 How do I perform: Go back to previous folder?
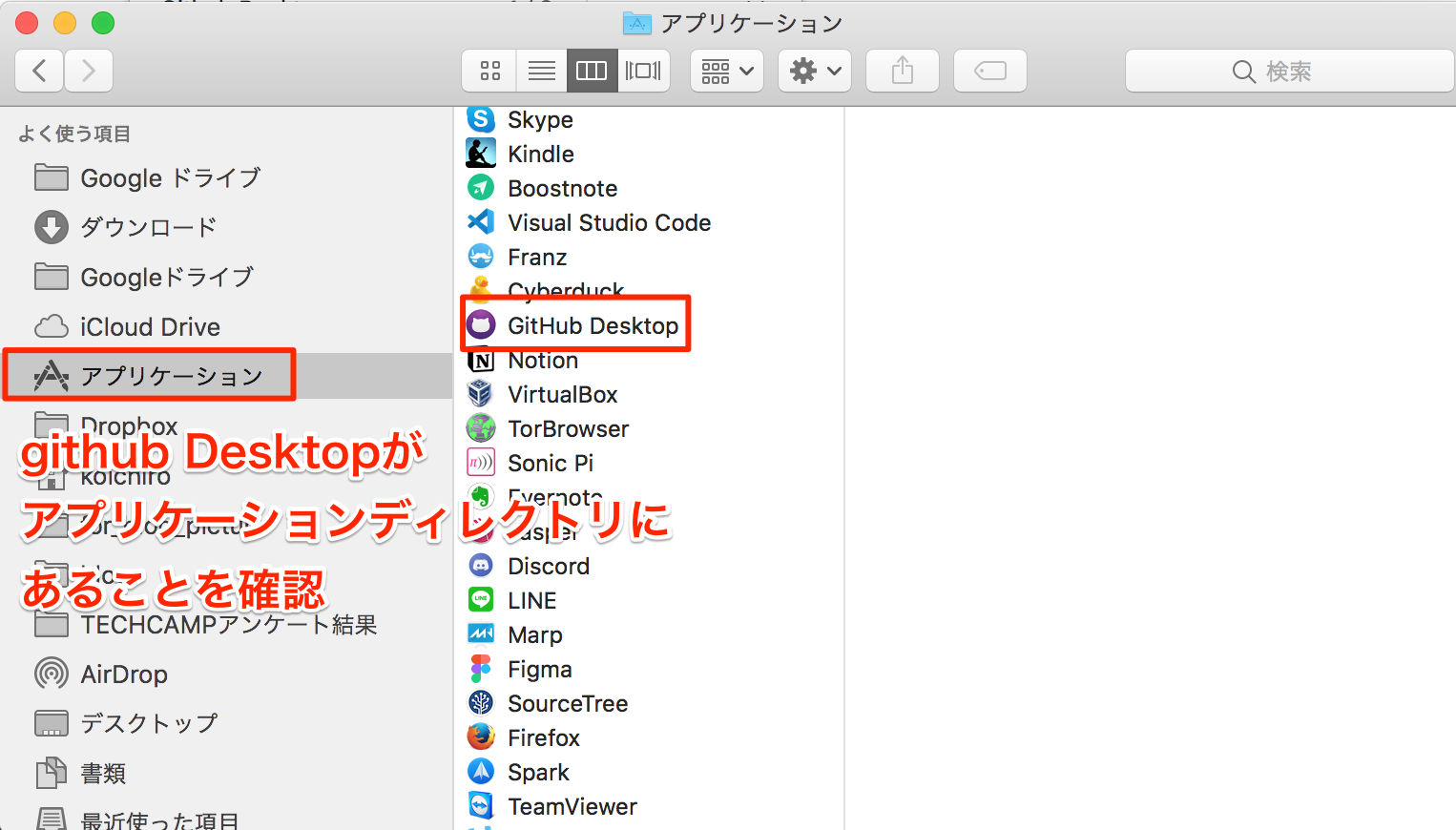(40, 71)
